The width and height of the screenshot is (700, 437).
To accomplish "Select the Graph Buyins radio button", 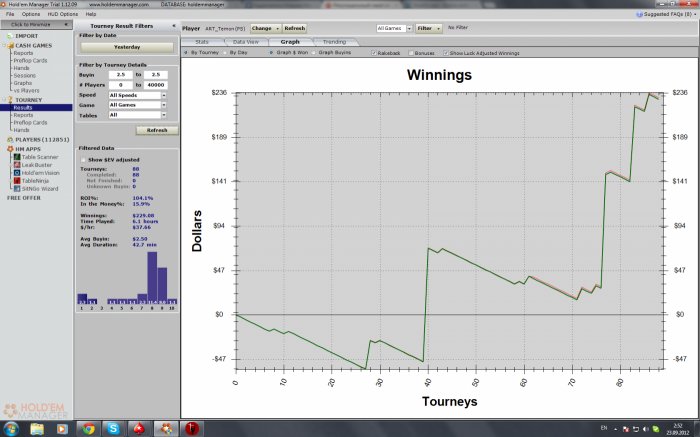I will pos(313,53).
